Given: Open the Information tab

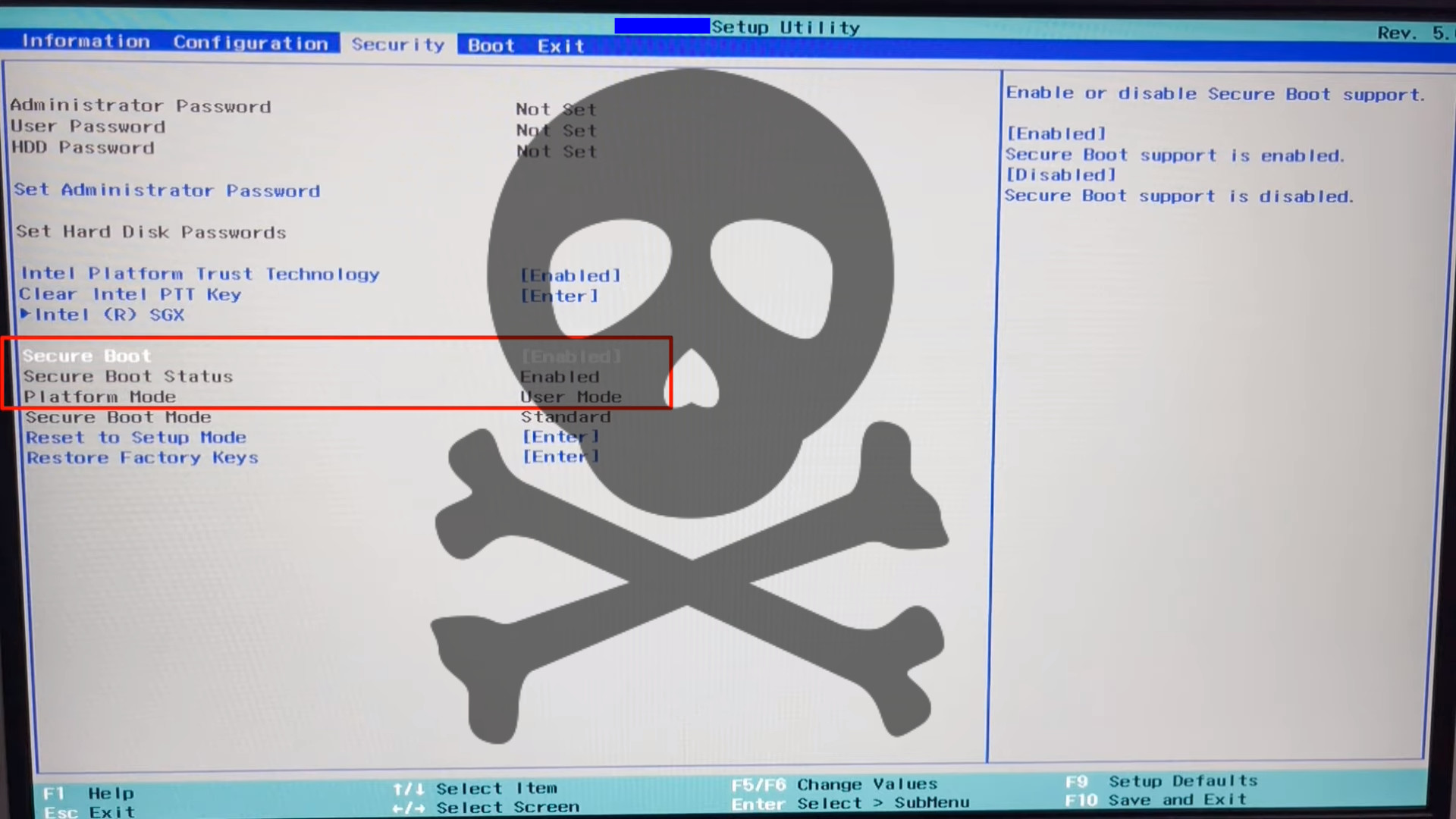Looking at the screenshot, I should pos(86,41).
